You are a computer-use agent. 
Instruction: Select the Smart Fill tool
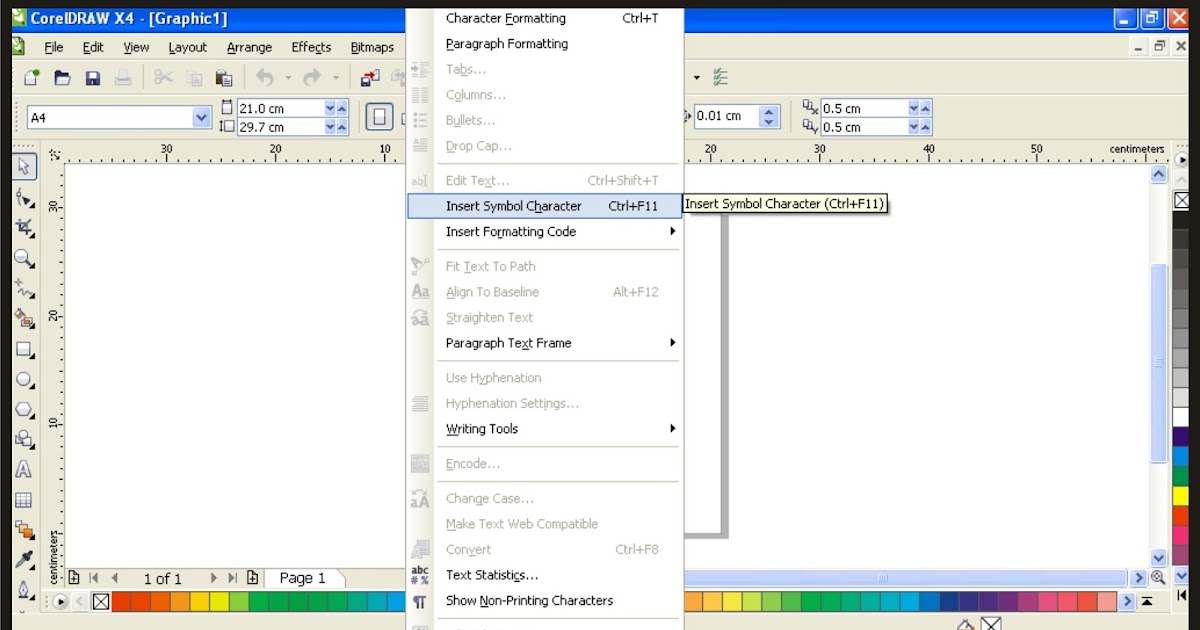[x=25, y=319]
